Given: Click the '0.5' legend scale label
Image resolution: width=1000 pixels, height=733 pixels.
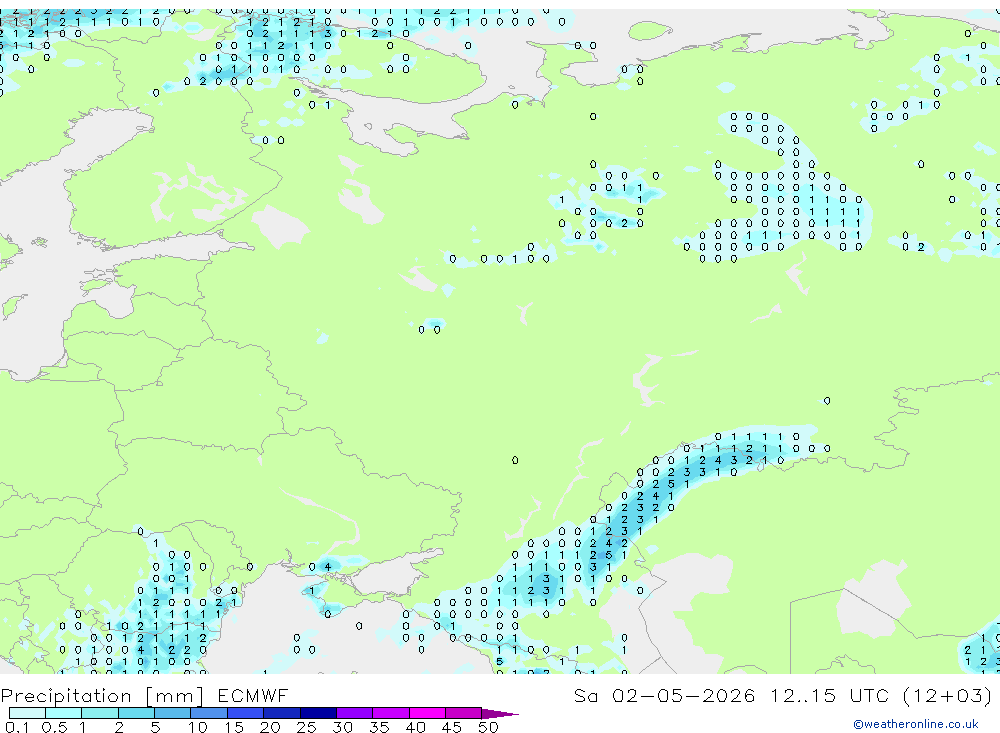Looking at the screenshot, I should click(54, 727).
